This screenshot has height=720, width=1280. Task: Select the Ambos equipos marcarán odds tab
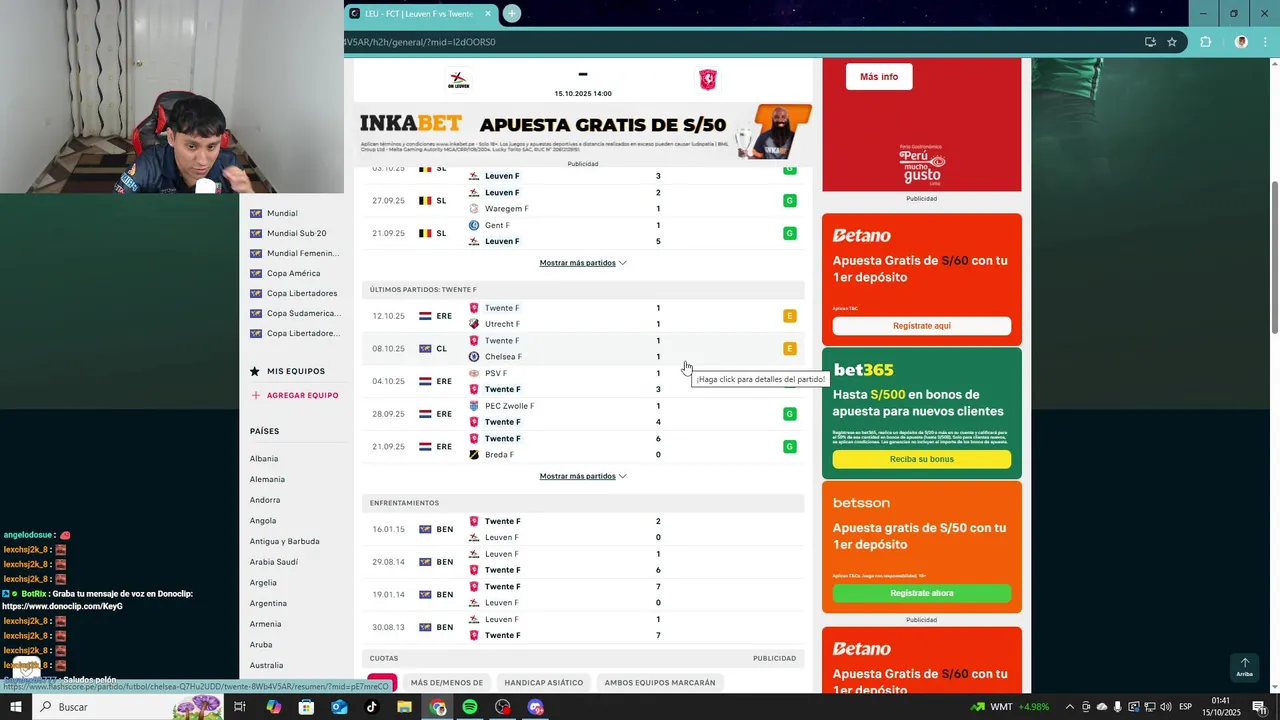660,683
